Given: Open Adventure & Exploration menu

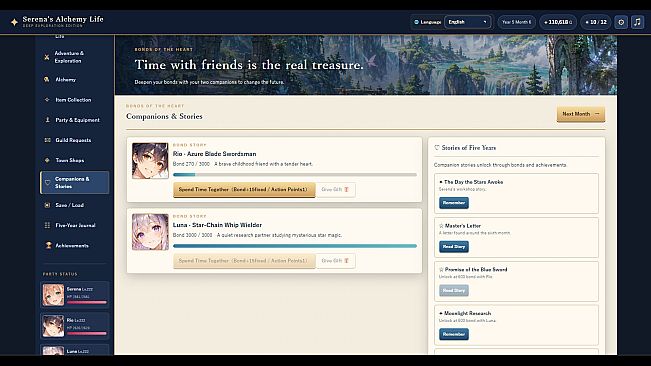Looking at the screenshot, I should (x=75, y=57).
